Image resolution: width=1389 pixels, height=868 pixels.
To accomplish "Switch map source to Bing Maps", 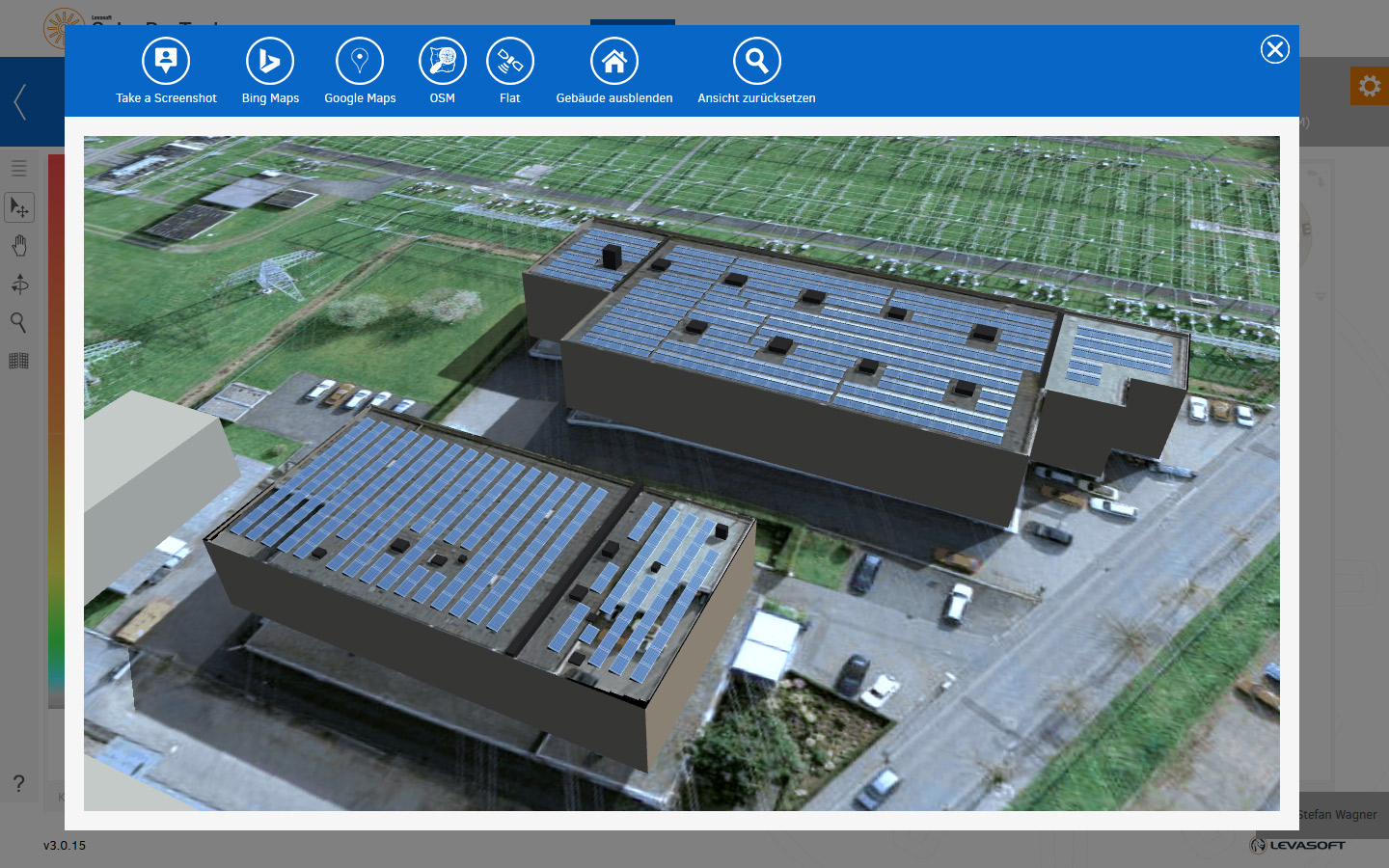I will [270, 61].
